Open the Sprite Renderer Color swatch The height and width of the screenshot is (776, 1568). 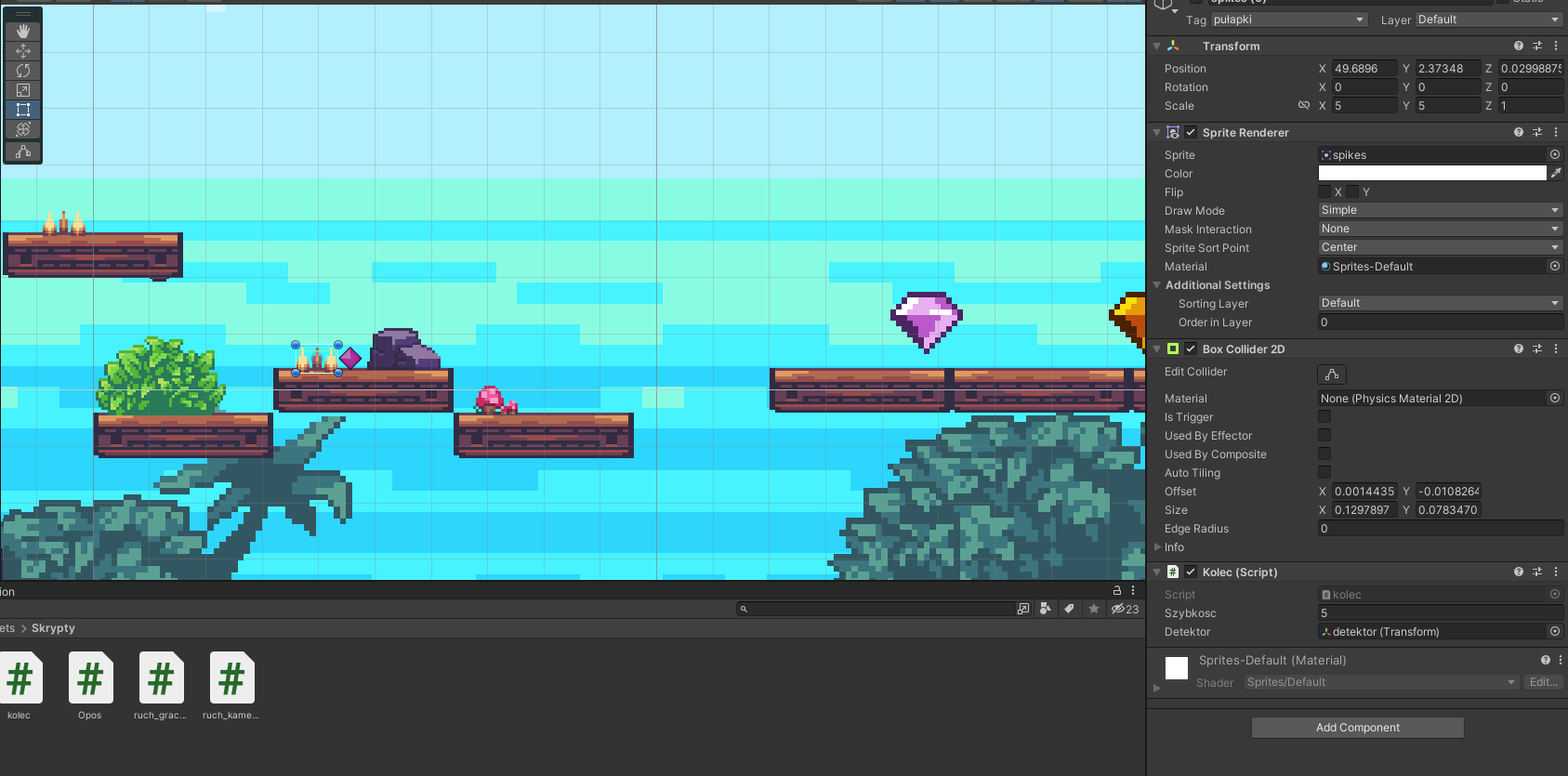(x=1431, y=173)
